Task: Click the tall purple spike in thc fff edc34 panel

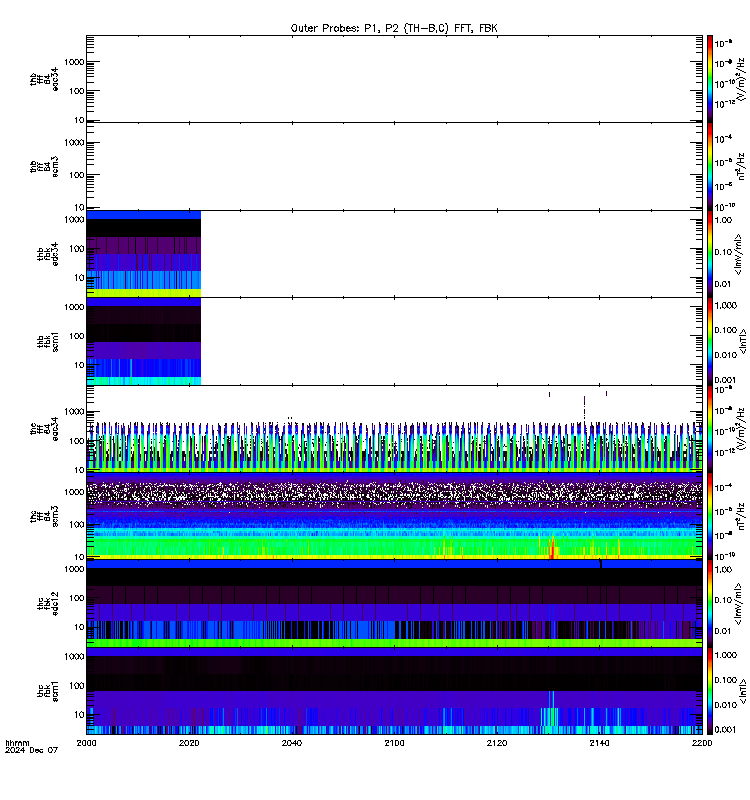Action: click(x=584, y=408)
